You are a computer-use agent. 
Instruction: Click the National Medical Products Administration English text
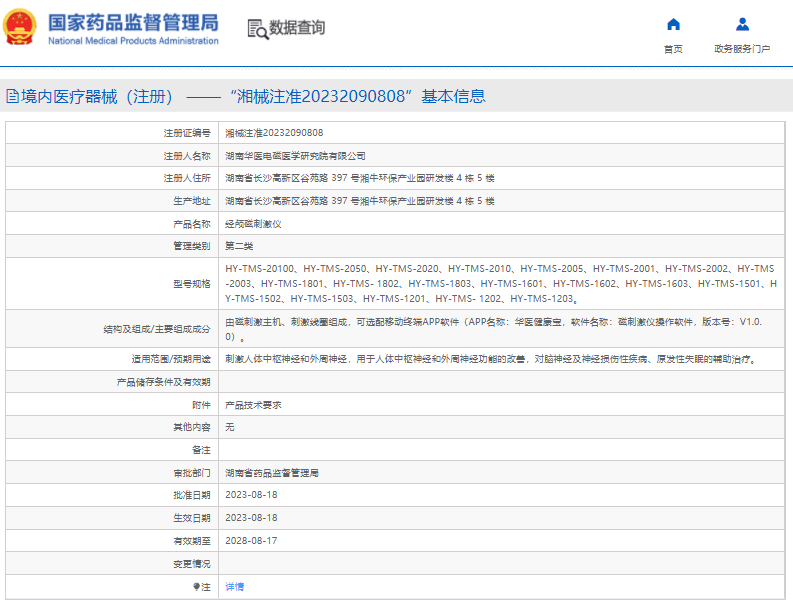(x=132, y=41)
